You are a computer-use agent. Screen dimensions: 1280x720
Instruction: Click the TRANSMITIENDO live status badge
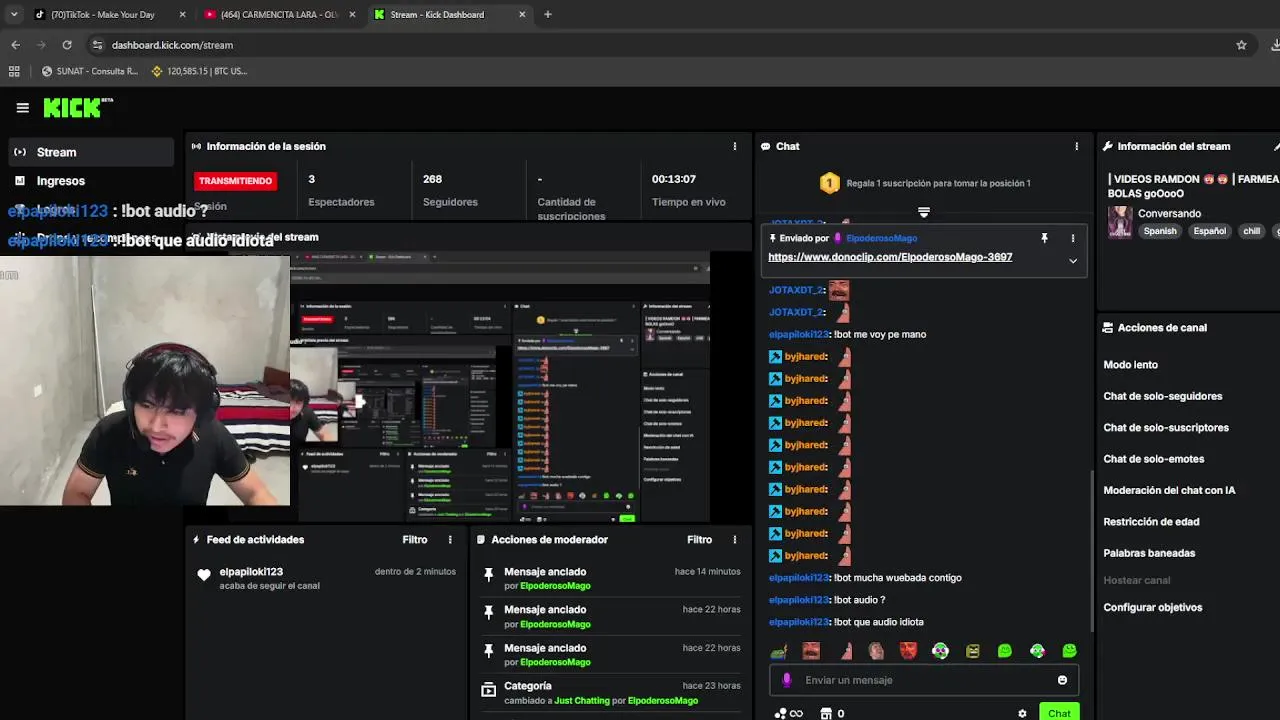click(x=236, y=181)
